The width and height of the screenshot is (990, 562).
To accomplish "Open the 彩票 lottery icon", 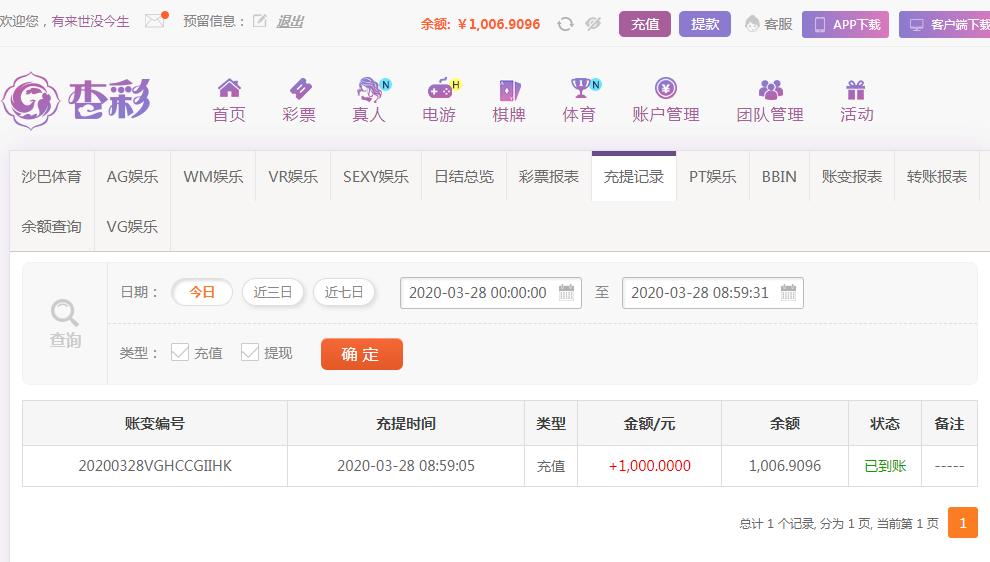I will pyautogui.click(x=300, y=88).
